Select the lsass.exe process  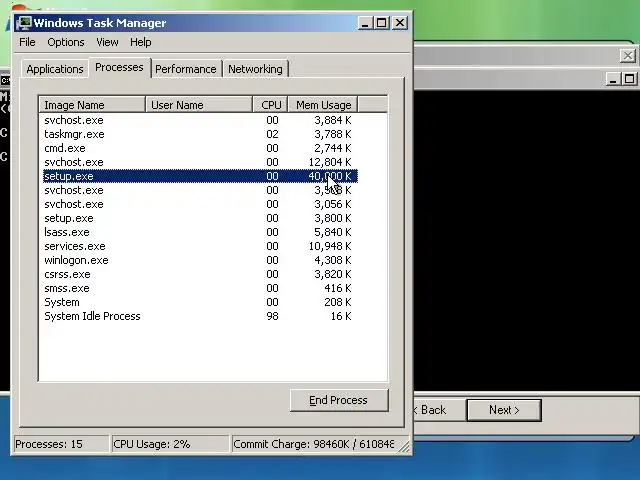(200, 232)
